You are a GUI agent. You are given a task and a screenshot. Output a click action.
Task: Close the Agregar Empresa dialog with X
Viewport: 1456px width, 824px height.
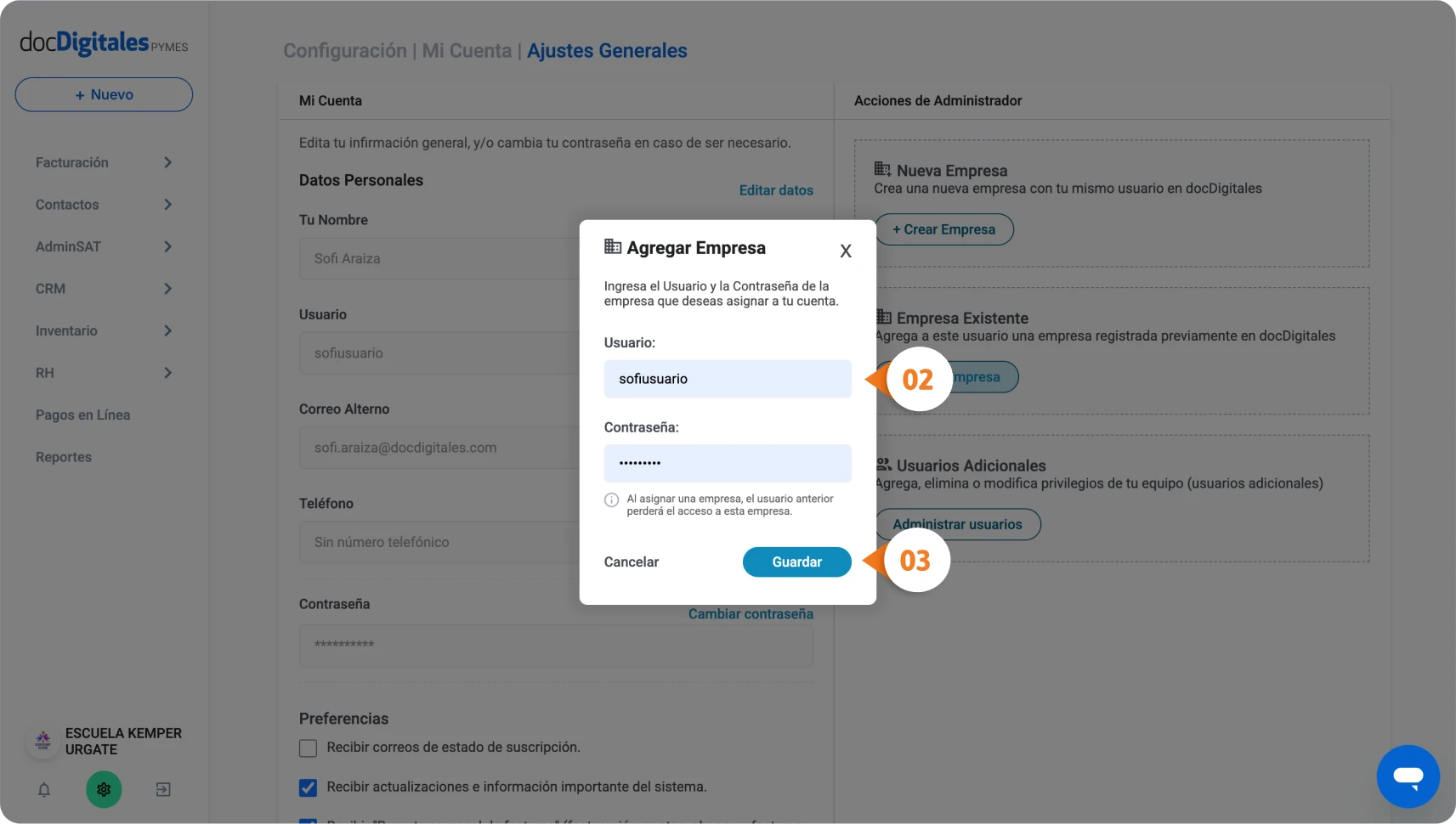846,251
